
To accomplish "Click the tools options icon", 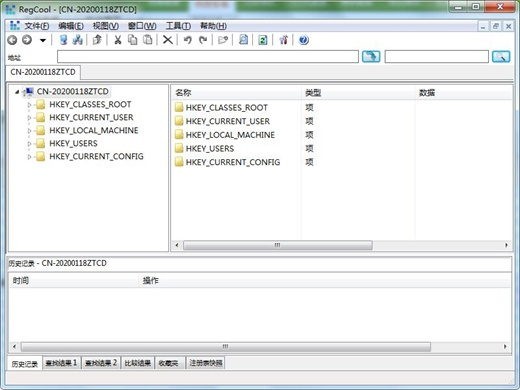I will click(x=283, y=40).
